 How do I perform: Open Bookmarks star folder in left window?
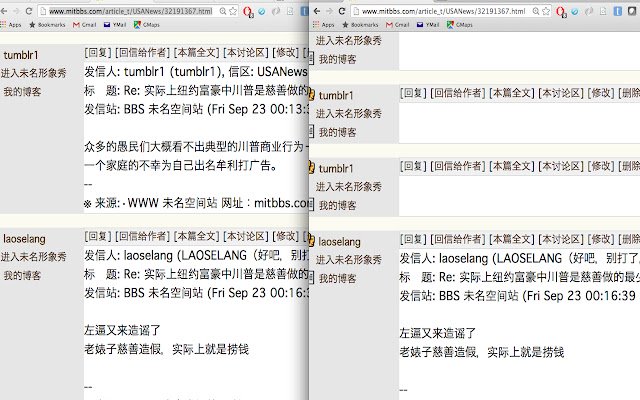coord(47,25)
